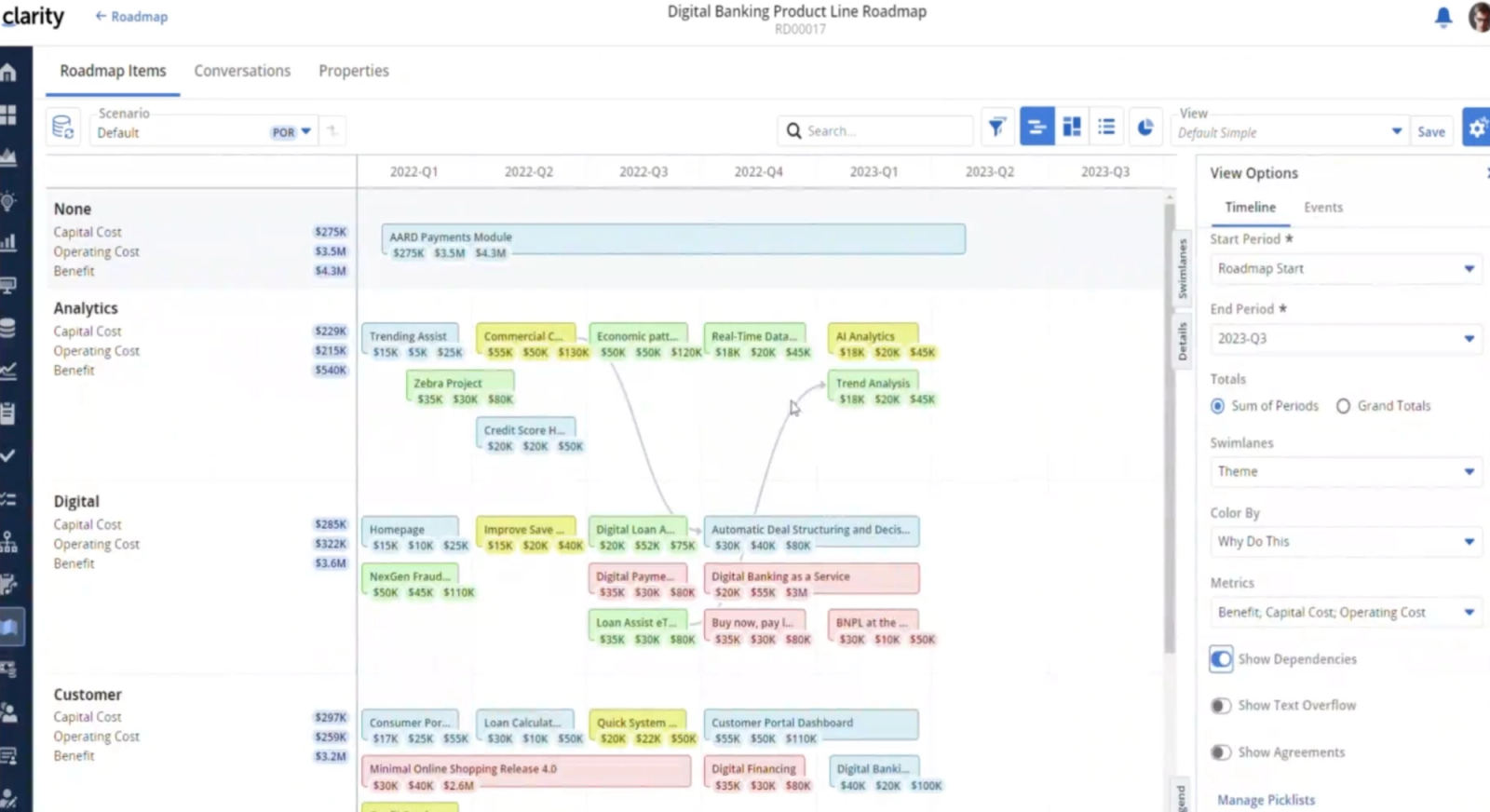This screenshot has height=812, width=1490.
Task: Click into the Search field
Action: click(875, 130)
